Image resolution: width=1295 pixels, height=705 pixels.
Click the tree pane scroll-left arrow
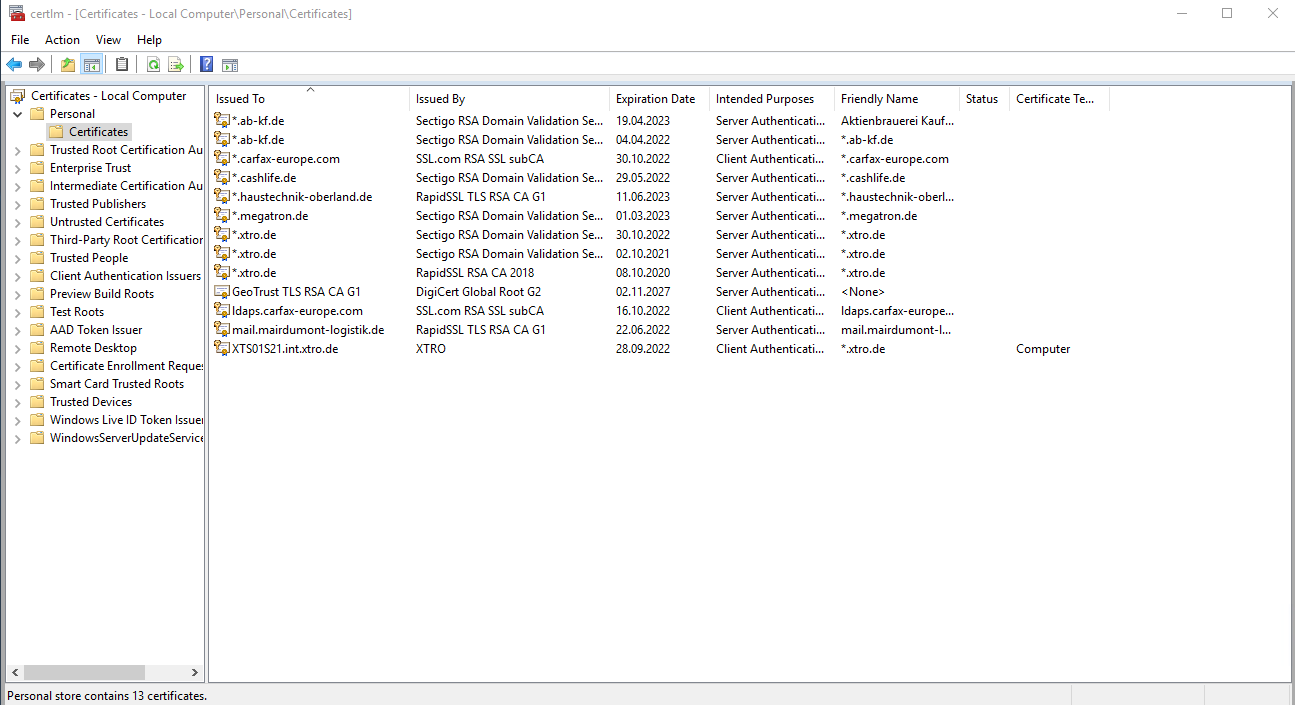click(x=14, y=673)
